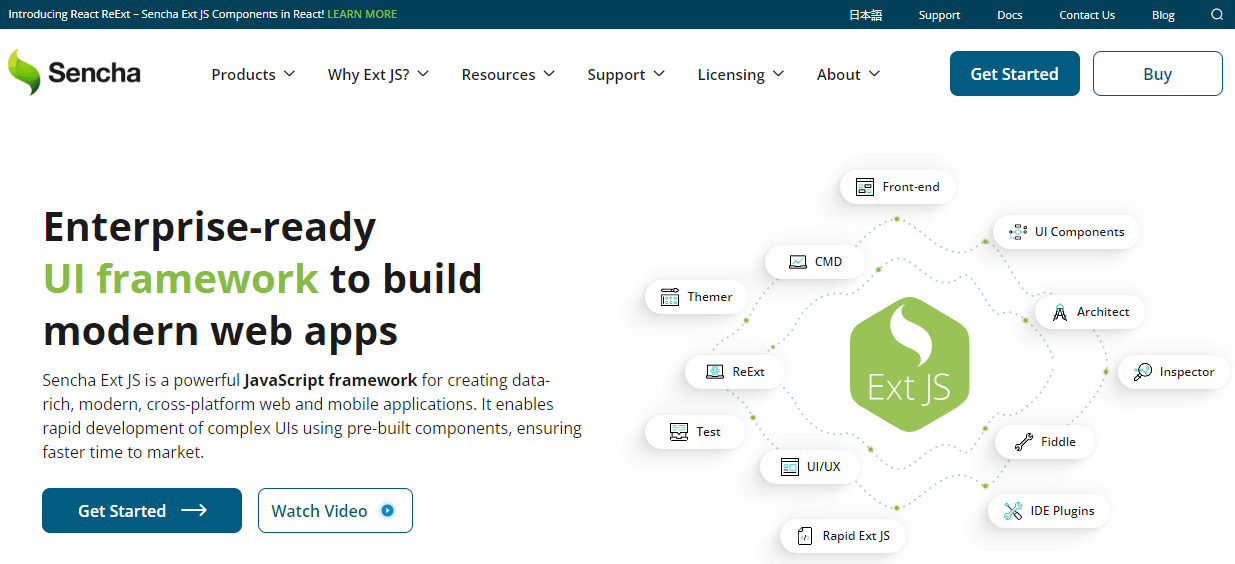Expand the Support nav chevron
1235x564 pixels.
pyautogui.click(x=659, y=74)
